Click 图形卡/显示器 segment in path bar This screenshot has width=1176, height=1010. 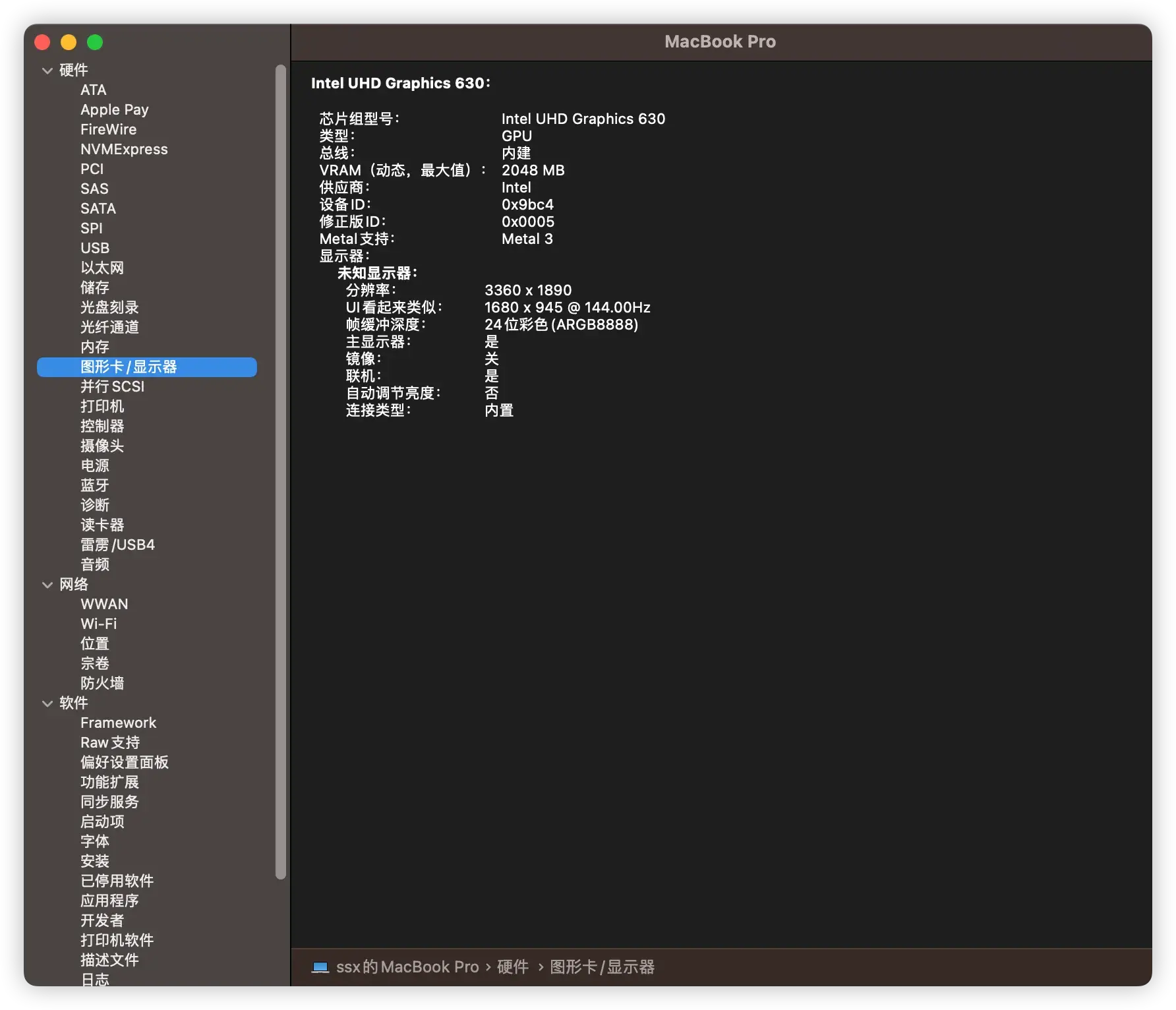click(603, 967)
